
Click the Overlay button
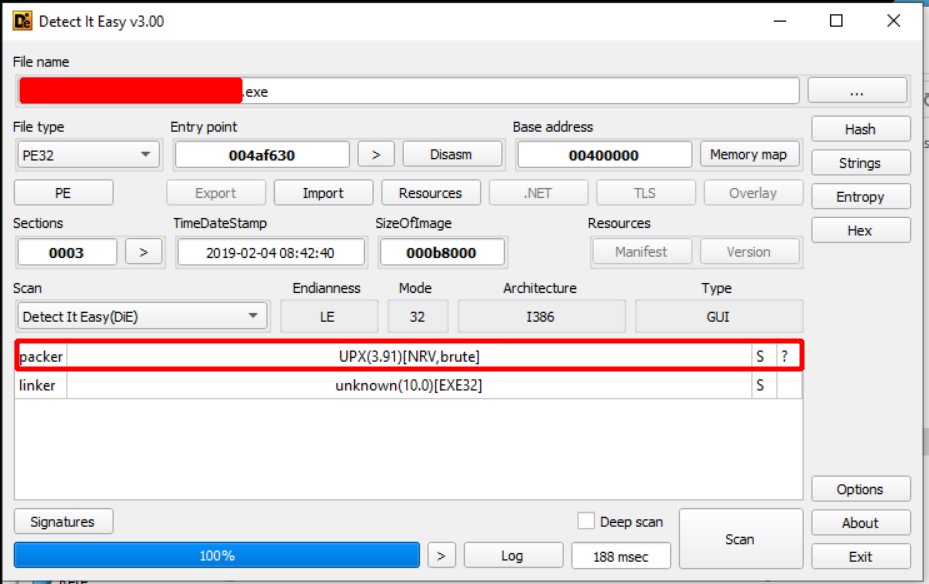tap(753, 193)
